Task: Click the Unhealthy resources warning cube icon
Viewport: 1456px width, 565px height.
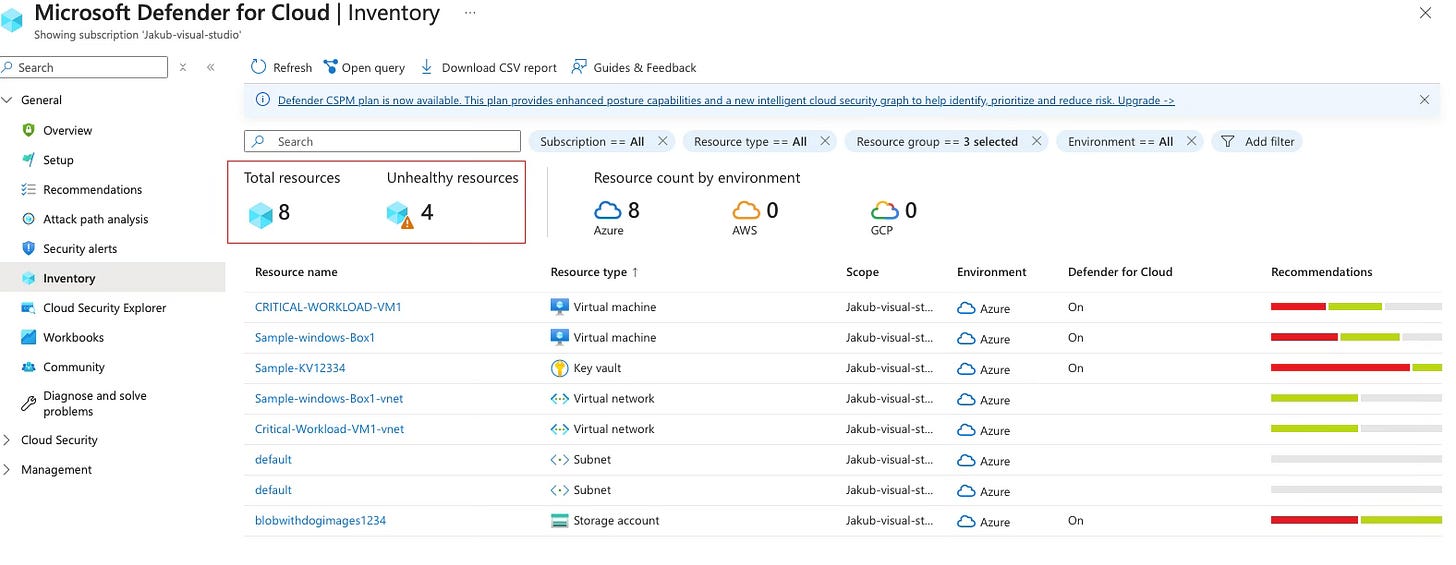Action: pos(400,214)
